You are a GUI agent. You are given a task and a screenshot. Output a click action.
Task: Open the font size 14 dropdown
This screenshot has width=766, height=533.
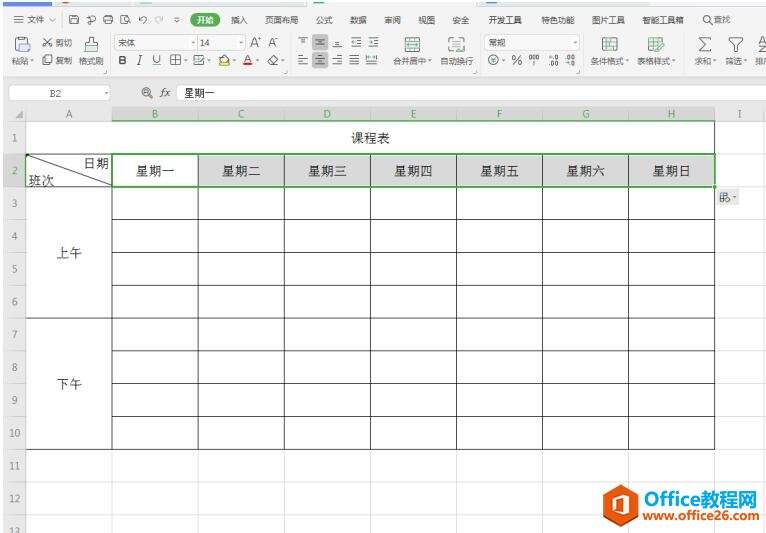(241, 43)
